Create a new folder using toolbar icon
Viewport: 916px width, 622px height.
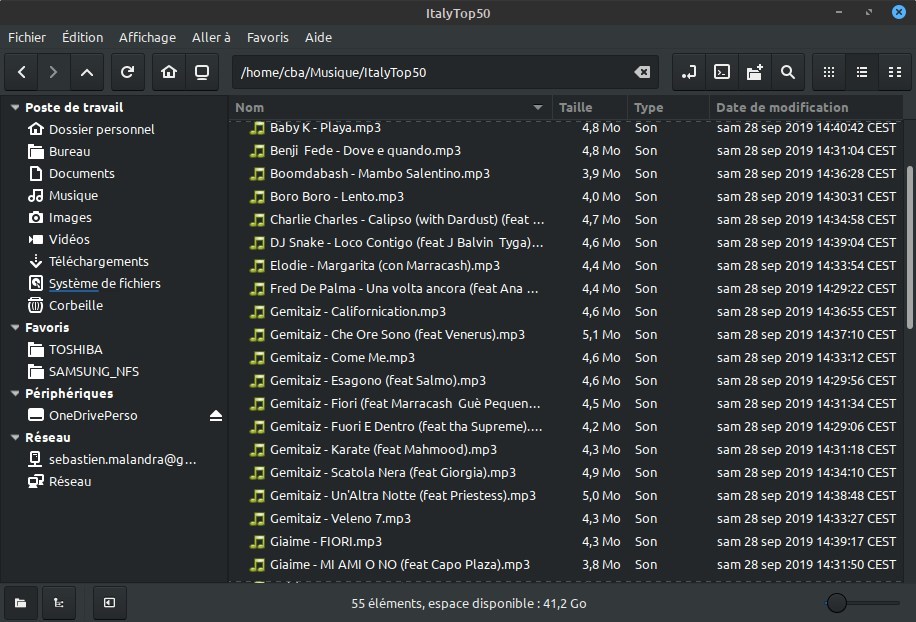(x=754, y=72)
